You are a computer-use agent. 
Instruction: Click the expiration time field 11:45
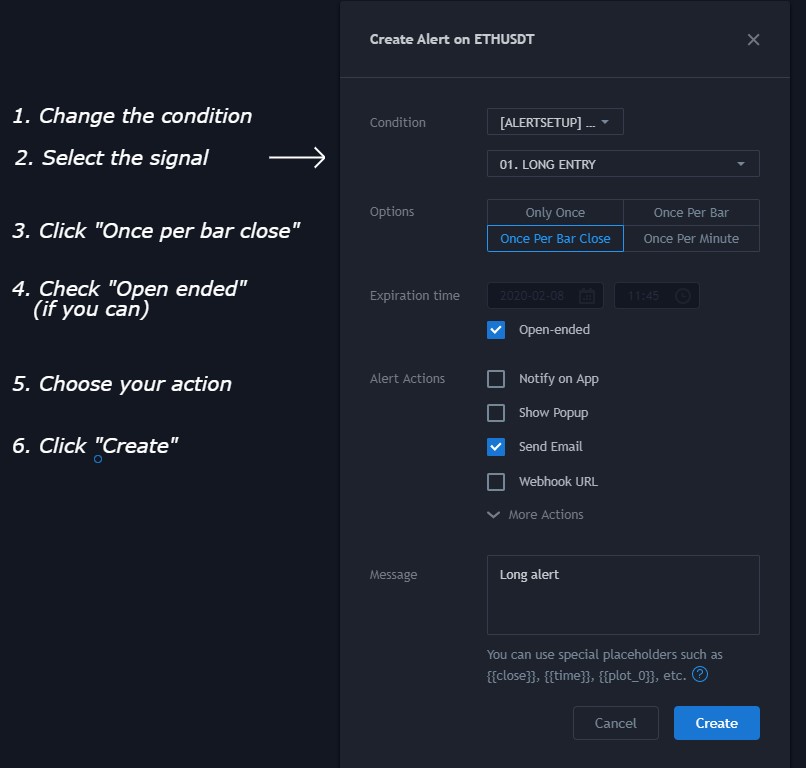[x=656, y=296]
